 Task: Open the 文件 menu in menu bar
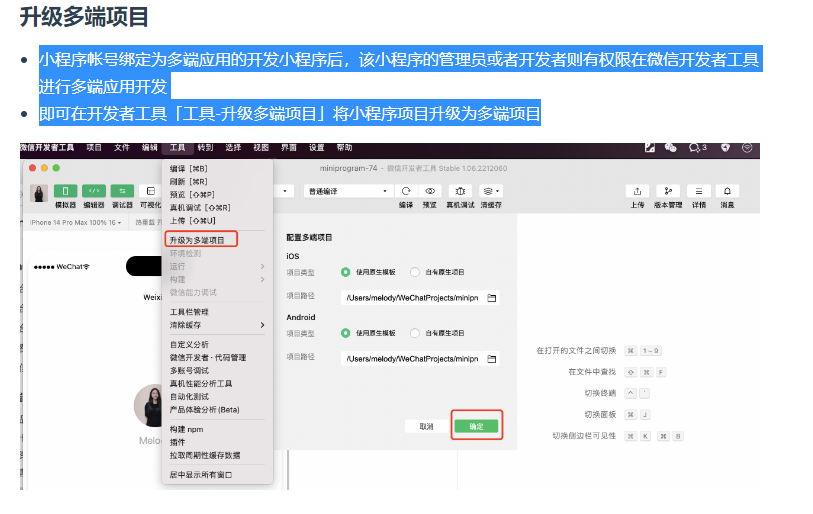click(x=122, y=148)
